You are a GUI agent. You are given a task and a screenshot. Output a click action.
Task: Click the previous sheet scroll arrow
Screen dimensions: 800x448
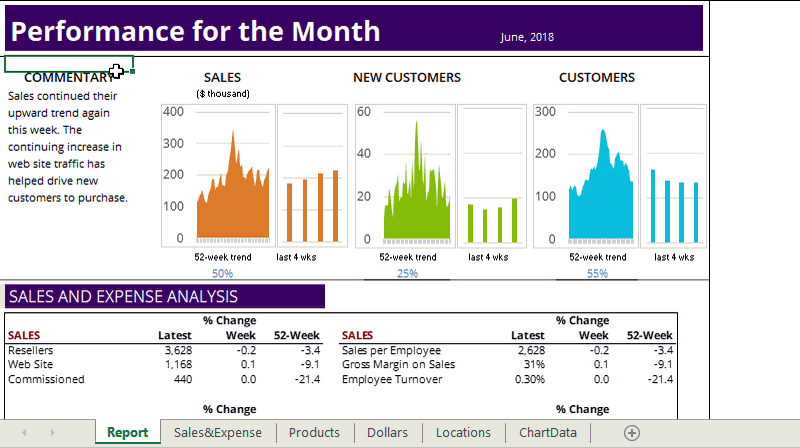(x=24, y=433)
